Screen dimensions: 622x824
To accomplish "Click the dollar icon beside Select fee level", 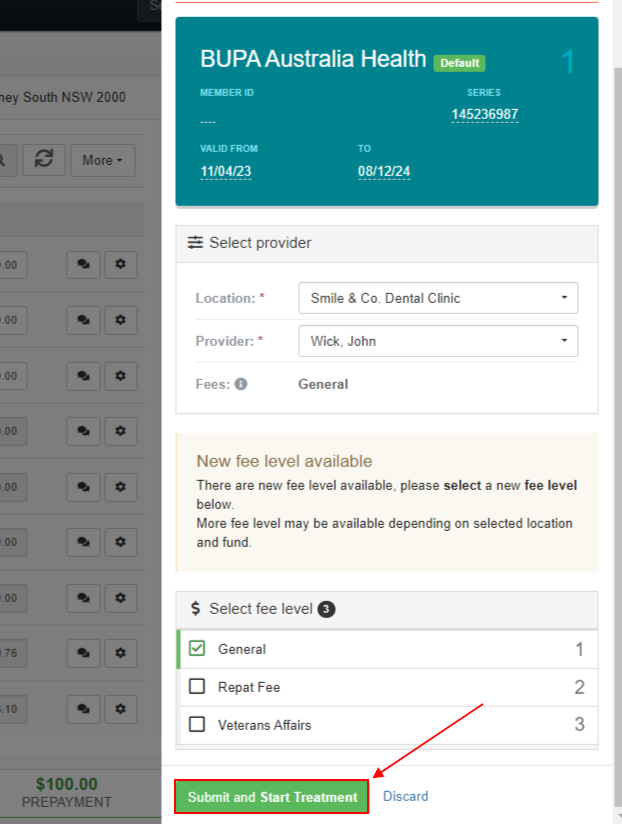I will (195, 609).
